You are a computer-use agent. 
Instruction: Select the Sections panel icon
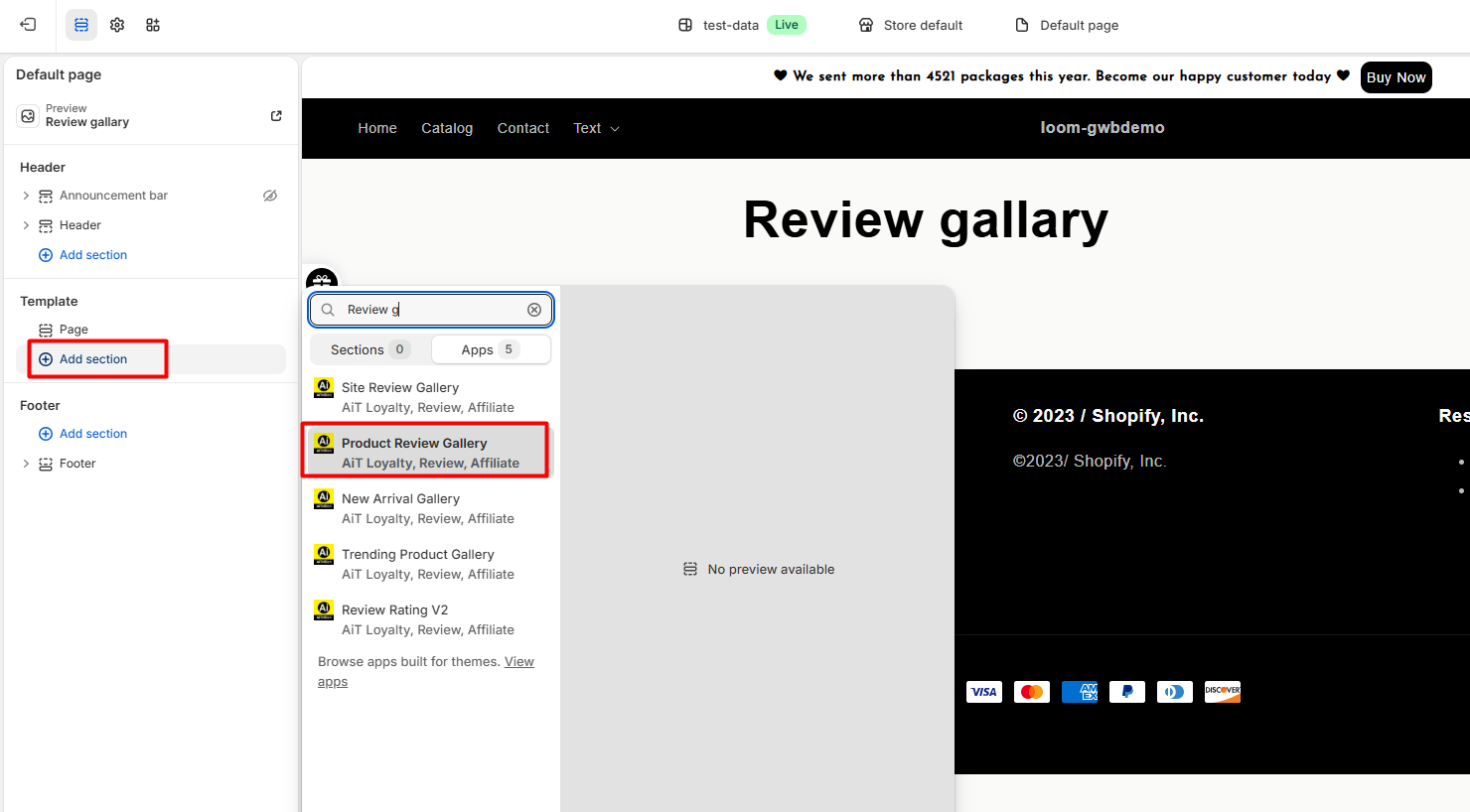pos(81,25)
